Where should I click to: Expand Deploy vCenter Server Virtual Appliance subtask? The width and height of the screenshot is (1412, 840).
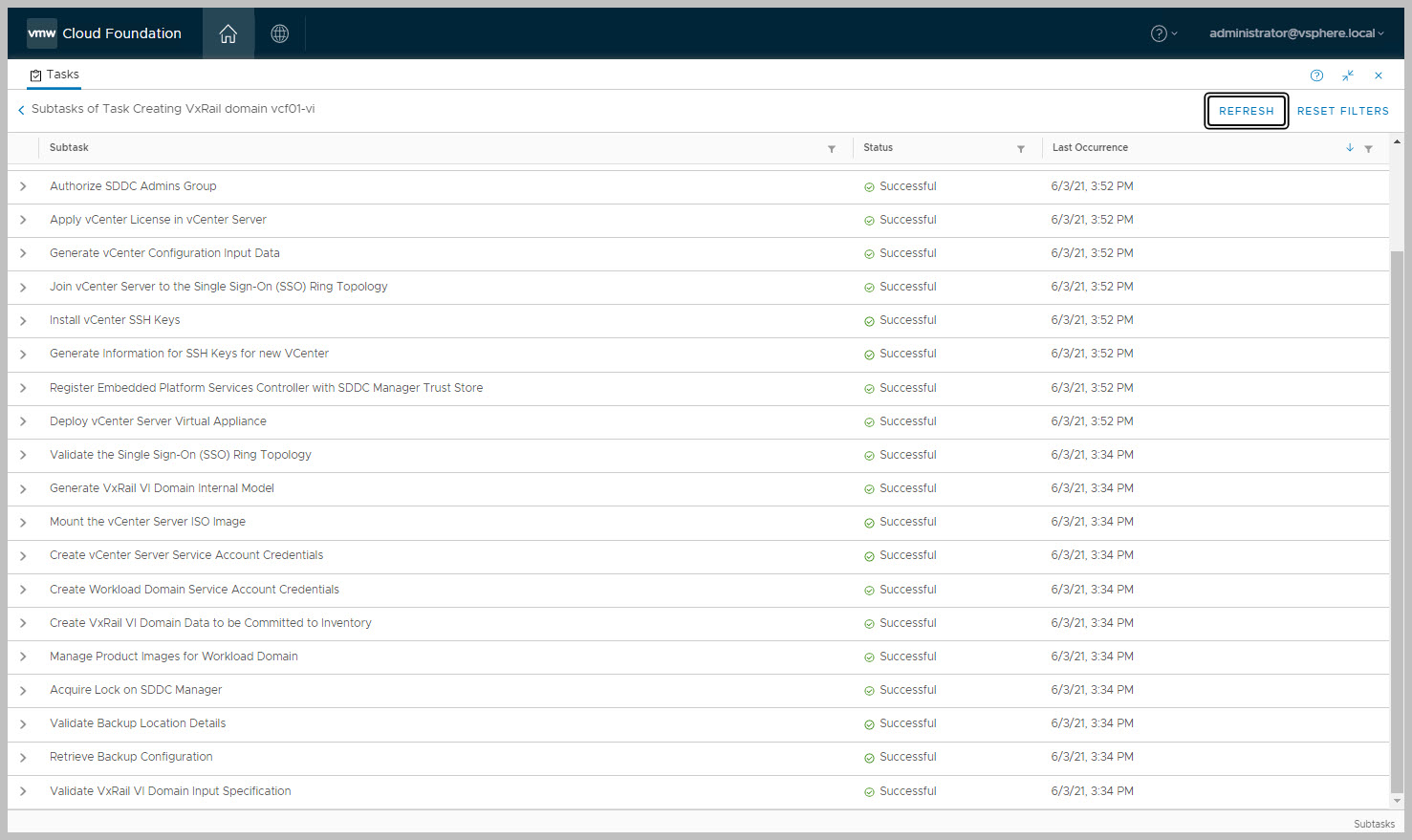click(x=23, y=421)
